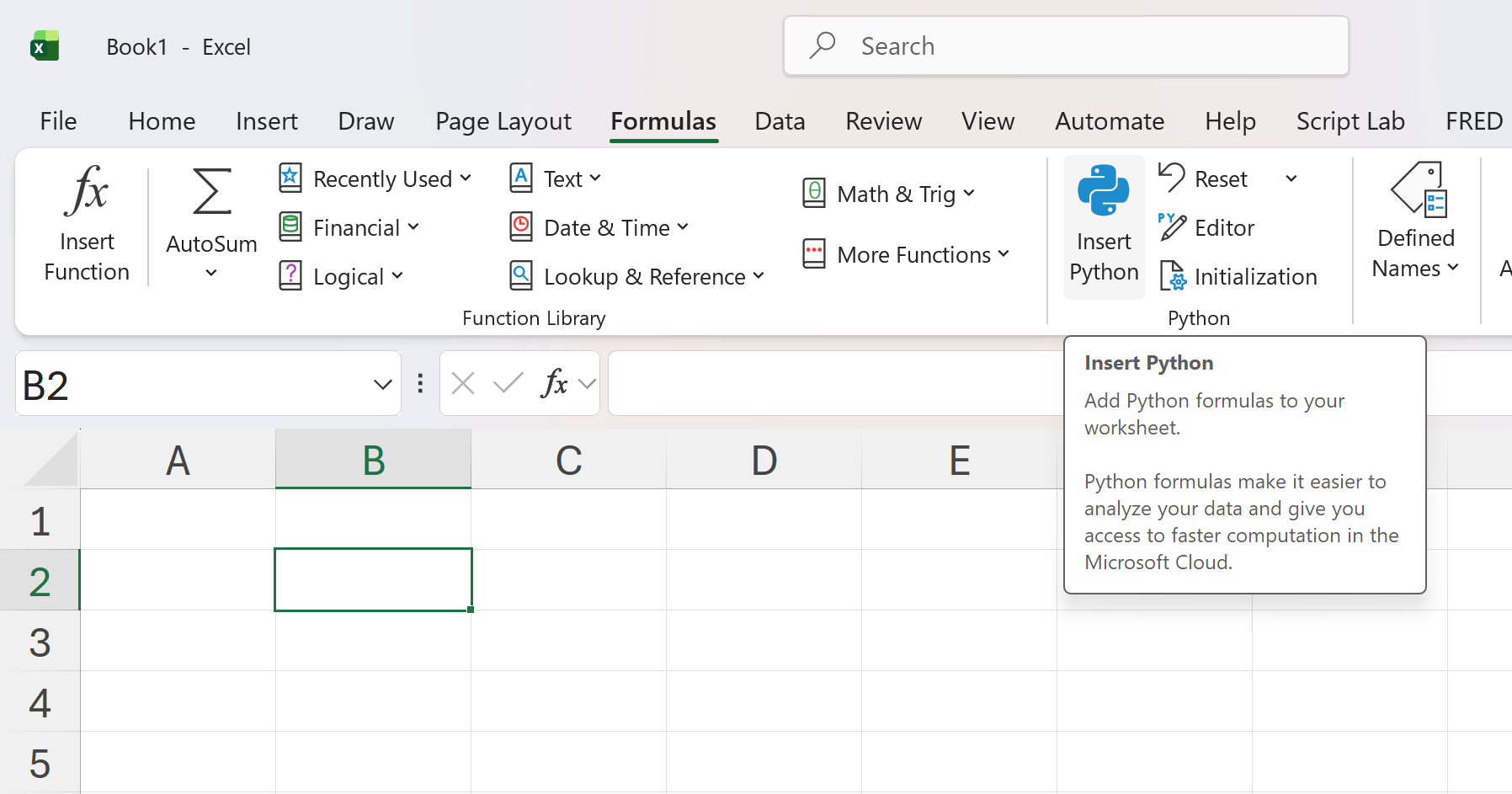Switch to the Help tab
Viewport: 1512px width, 794px height.
pyautogui.click(x=1230, y=121)
